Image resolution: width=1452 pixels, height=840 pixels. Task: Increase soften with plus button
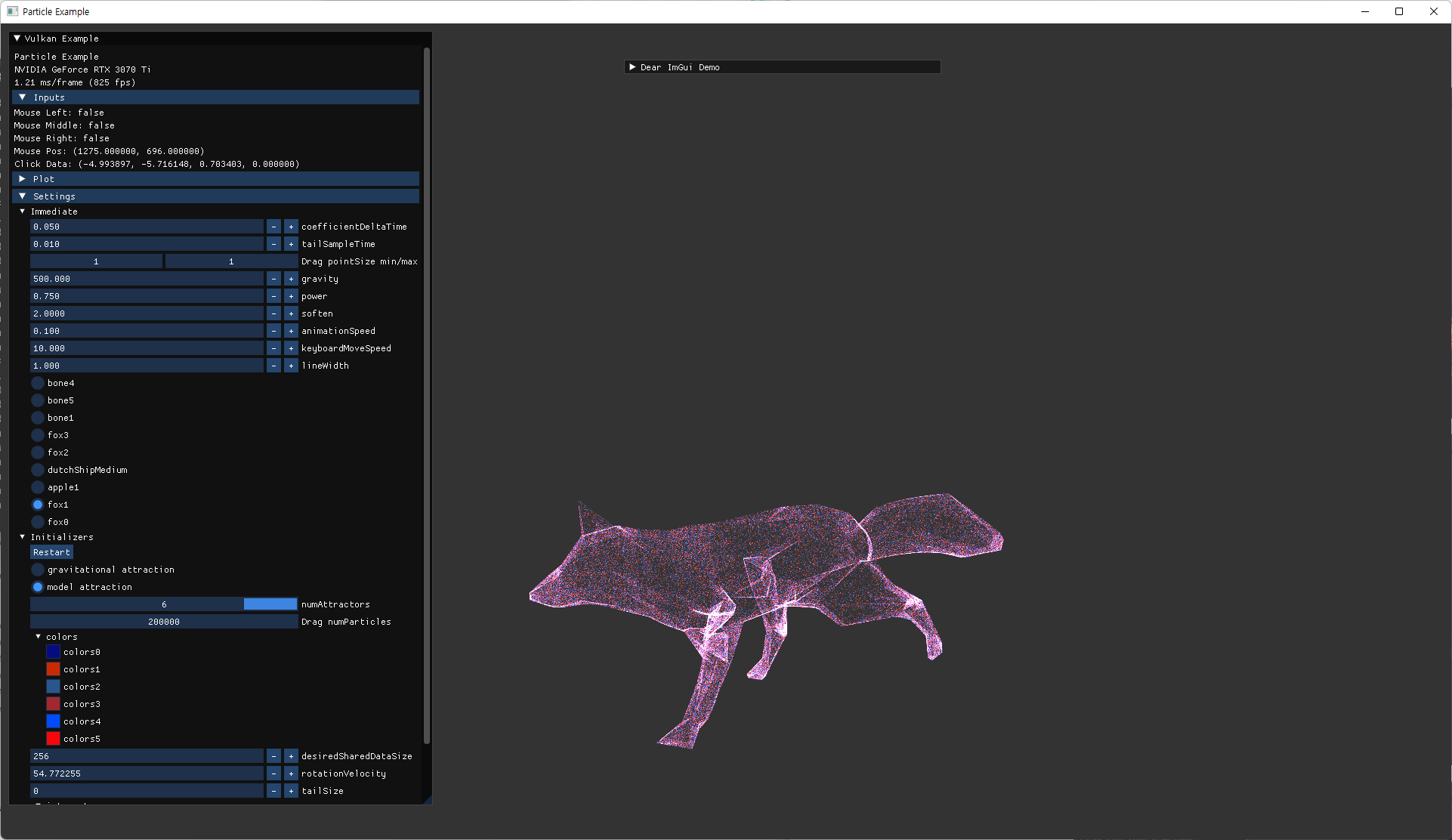pyautogui.click(x=291, y=313)
